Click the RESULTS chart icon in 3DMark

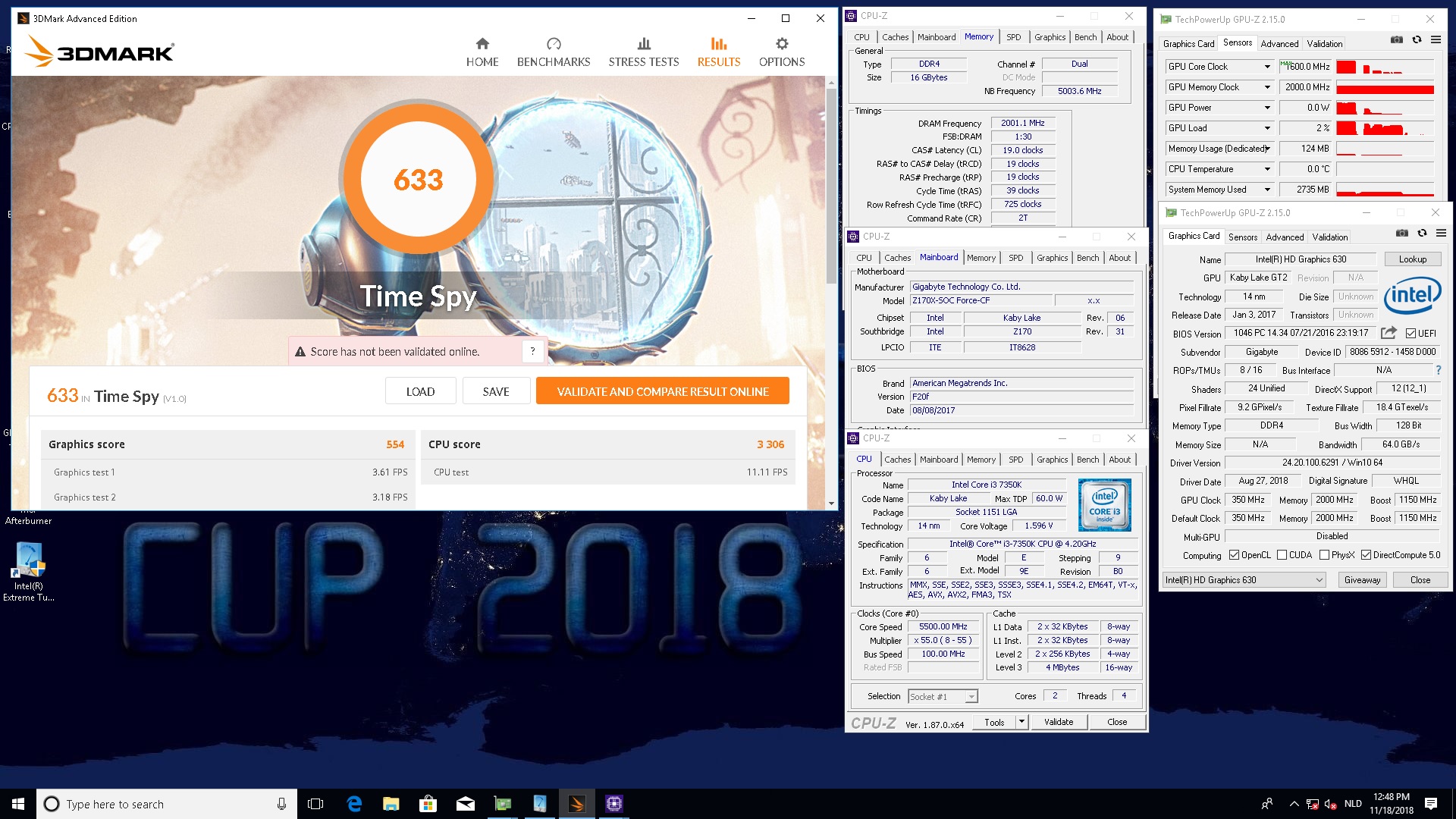719,44
